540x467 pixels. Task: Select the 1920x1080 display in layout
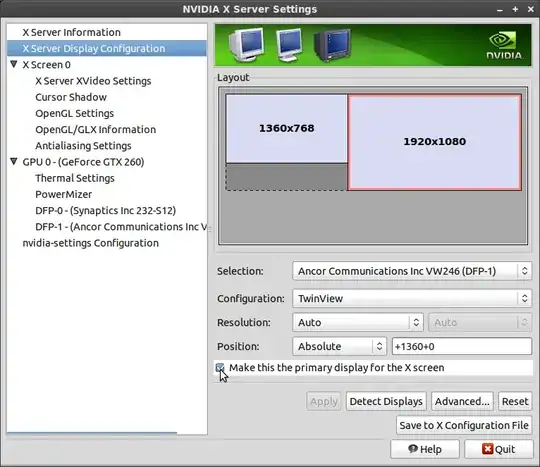click(x=435, y=142)
